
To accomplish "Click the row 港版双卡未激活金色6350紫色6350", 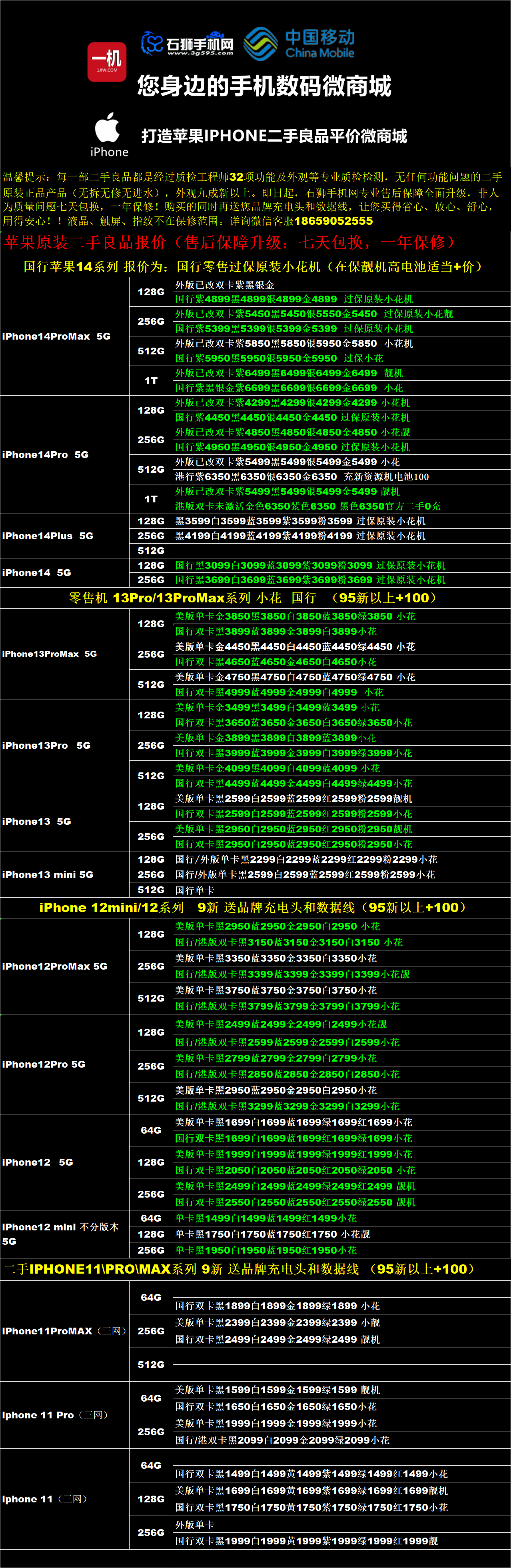I will [341, 506].
